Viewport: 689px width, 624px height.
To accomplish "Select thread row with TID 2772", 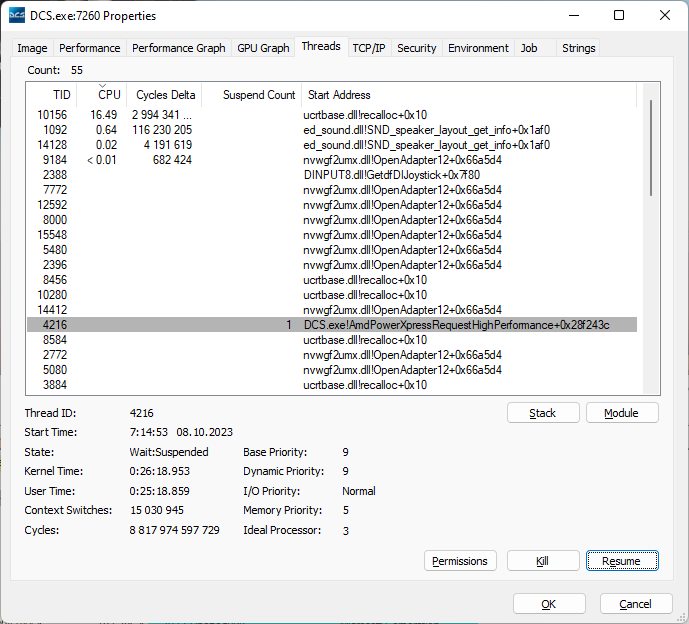I will tap(332, 355).
